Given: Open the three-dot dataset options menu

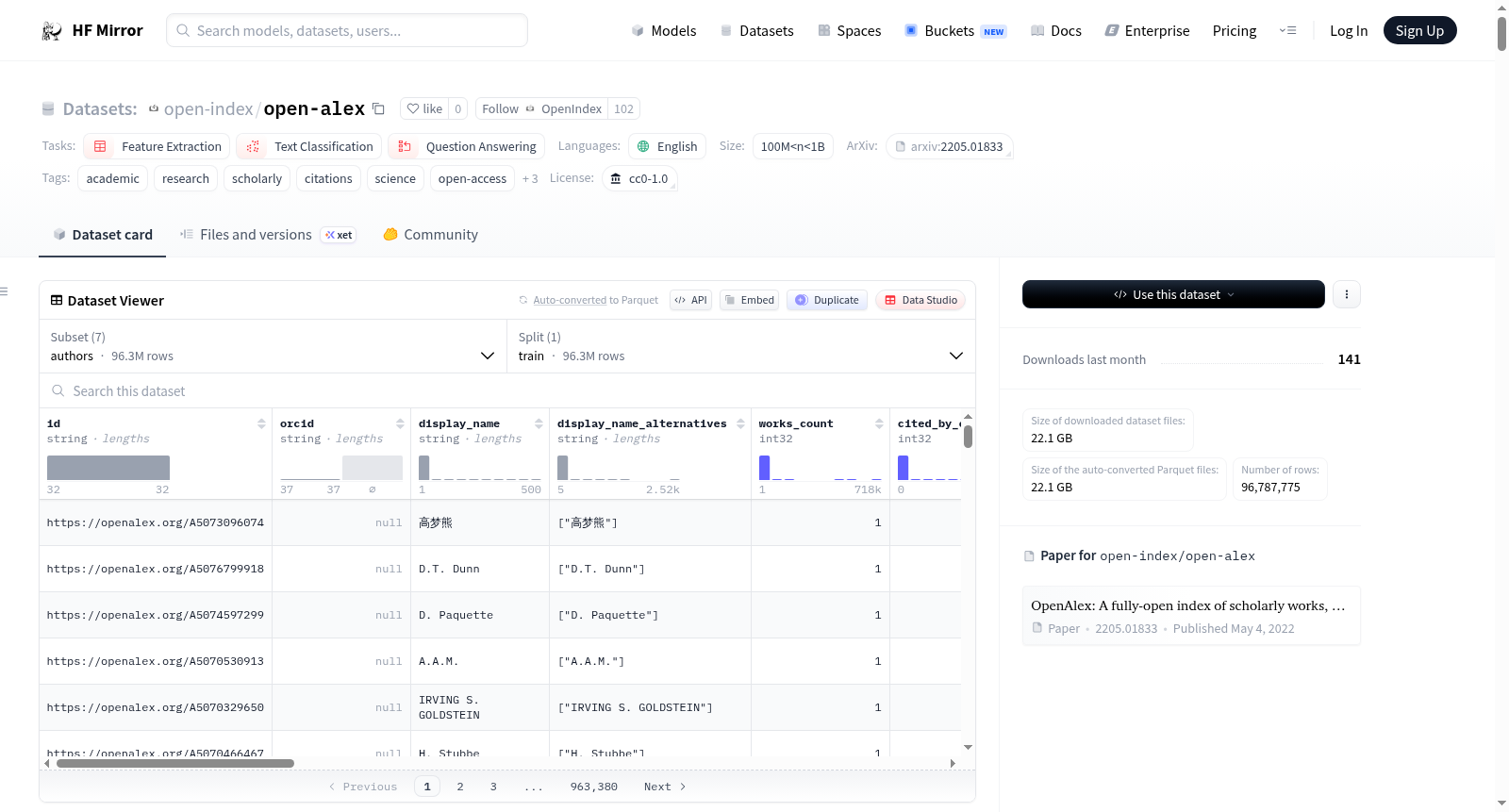Looking at the screenshot, I should [1347, 294].
